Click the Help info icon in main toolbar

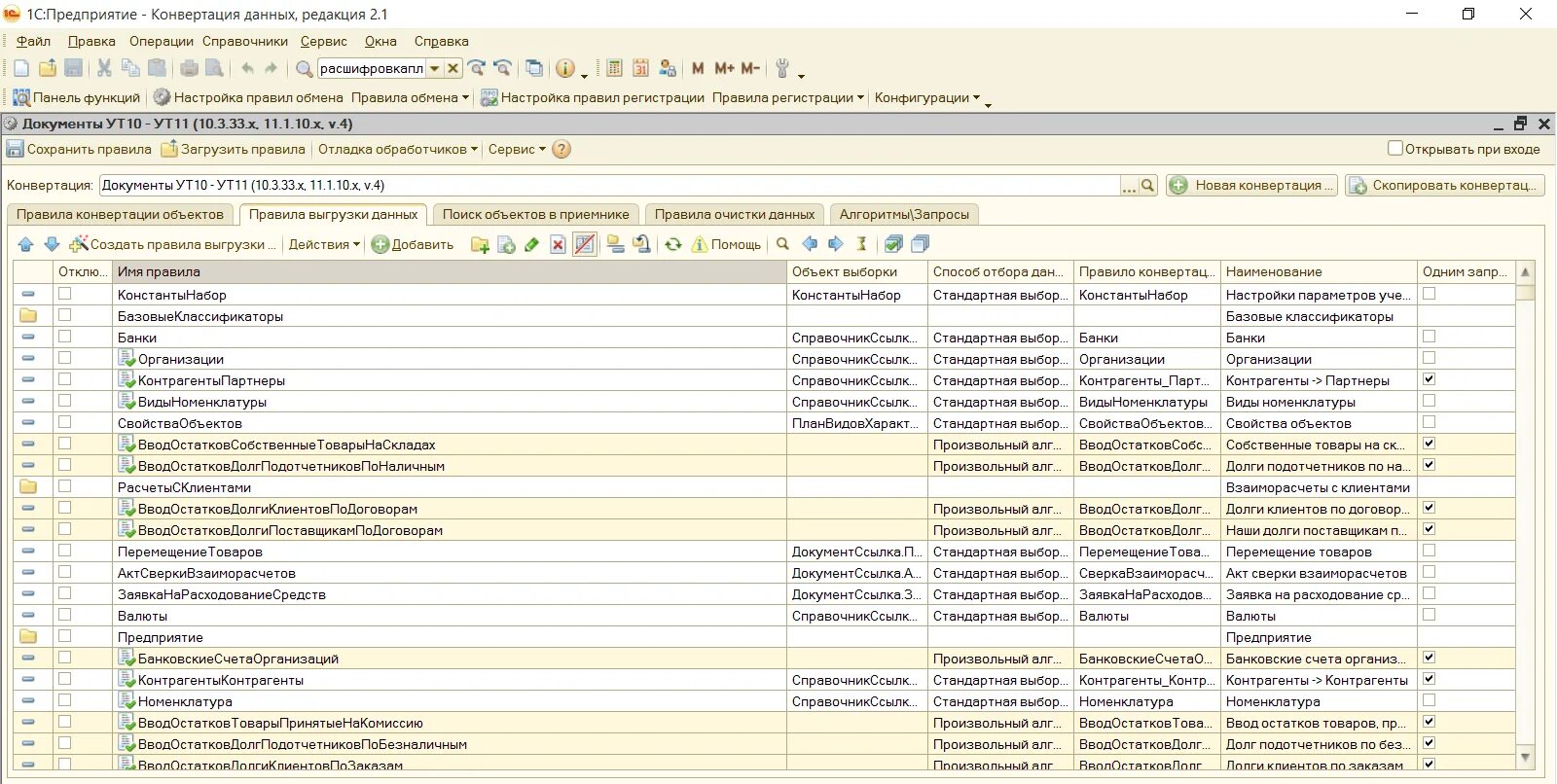(564, 68)
